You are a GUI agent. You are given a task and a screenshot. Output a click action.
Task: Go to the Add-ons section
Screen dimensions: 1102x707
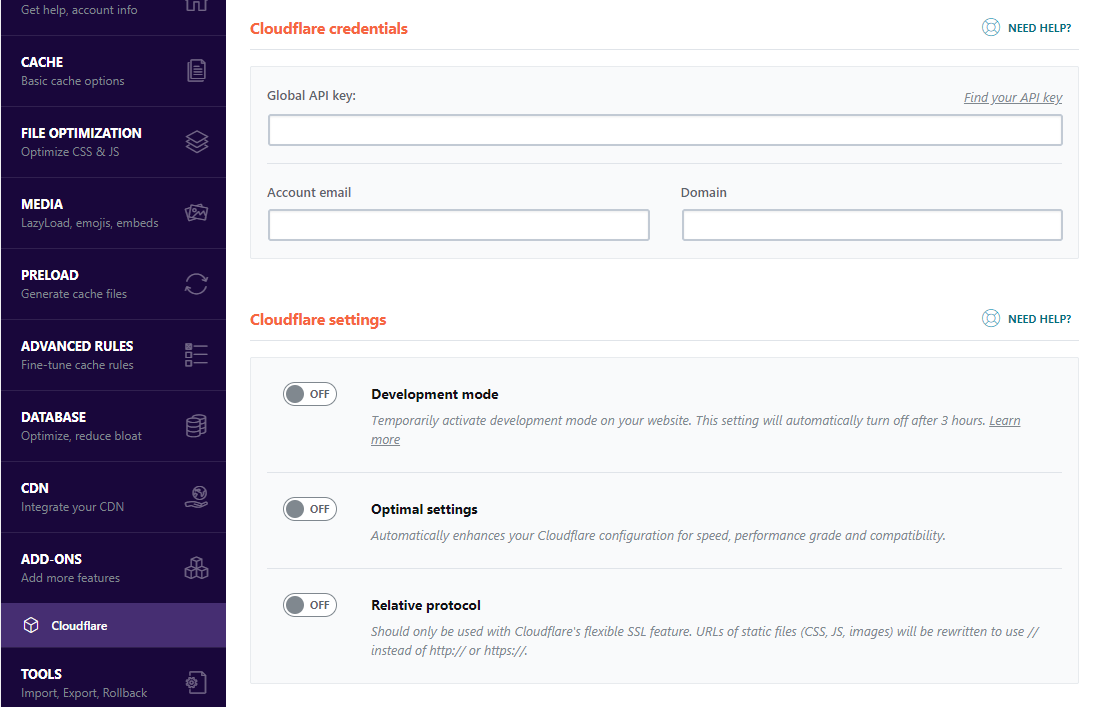pyautogui.click(x=114, y=568)
